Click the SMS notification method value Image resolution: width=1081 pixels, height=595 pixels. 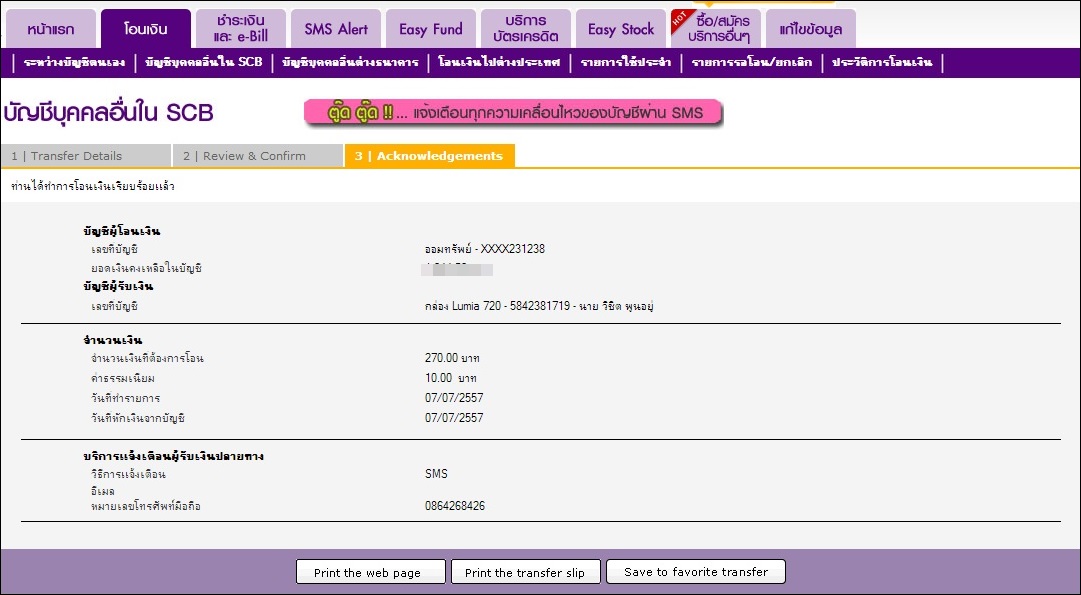point(436,474)
